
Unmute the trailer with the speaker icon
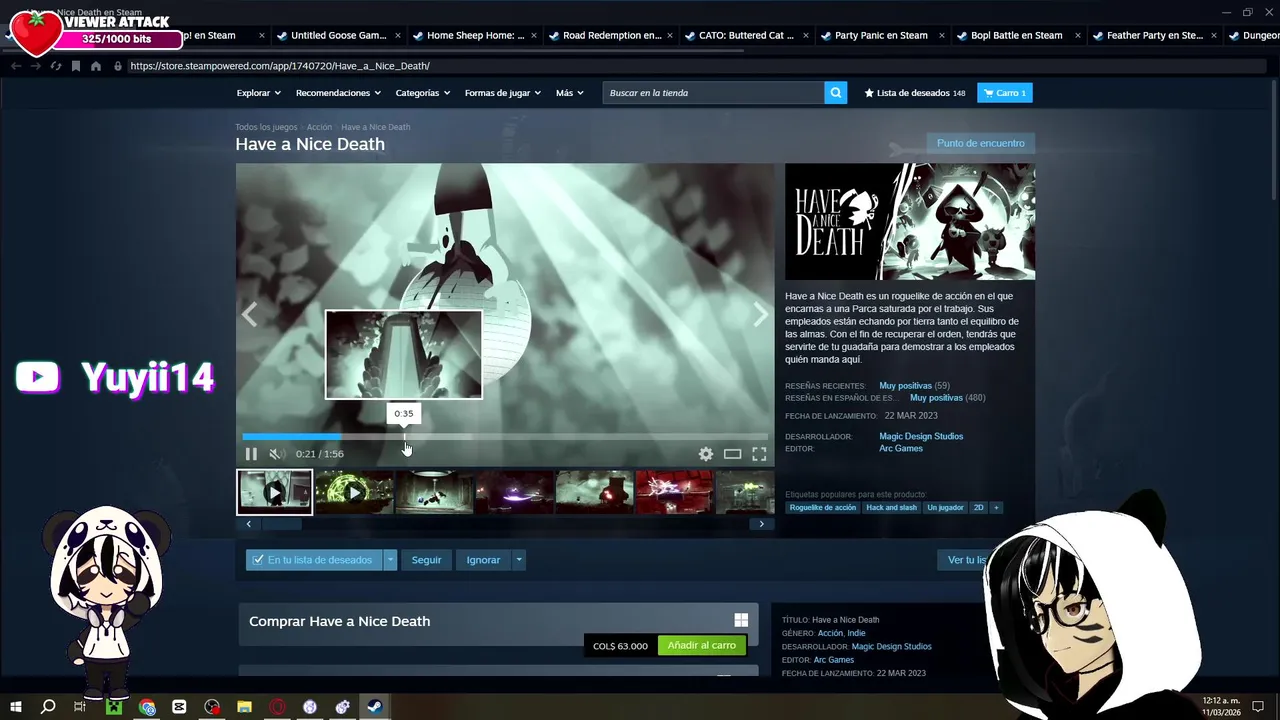click(276, 454)
